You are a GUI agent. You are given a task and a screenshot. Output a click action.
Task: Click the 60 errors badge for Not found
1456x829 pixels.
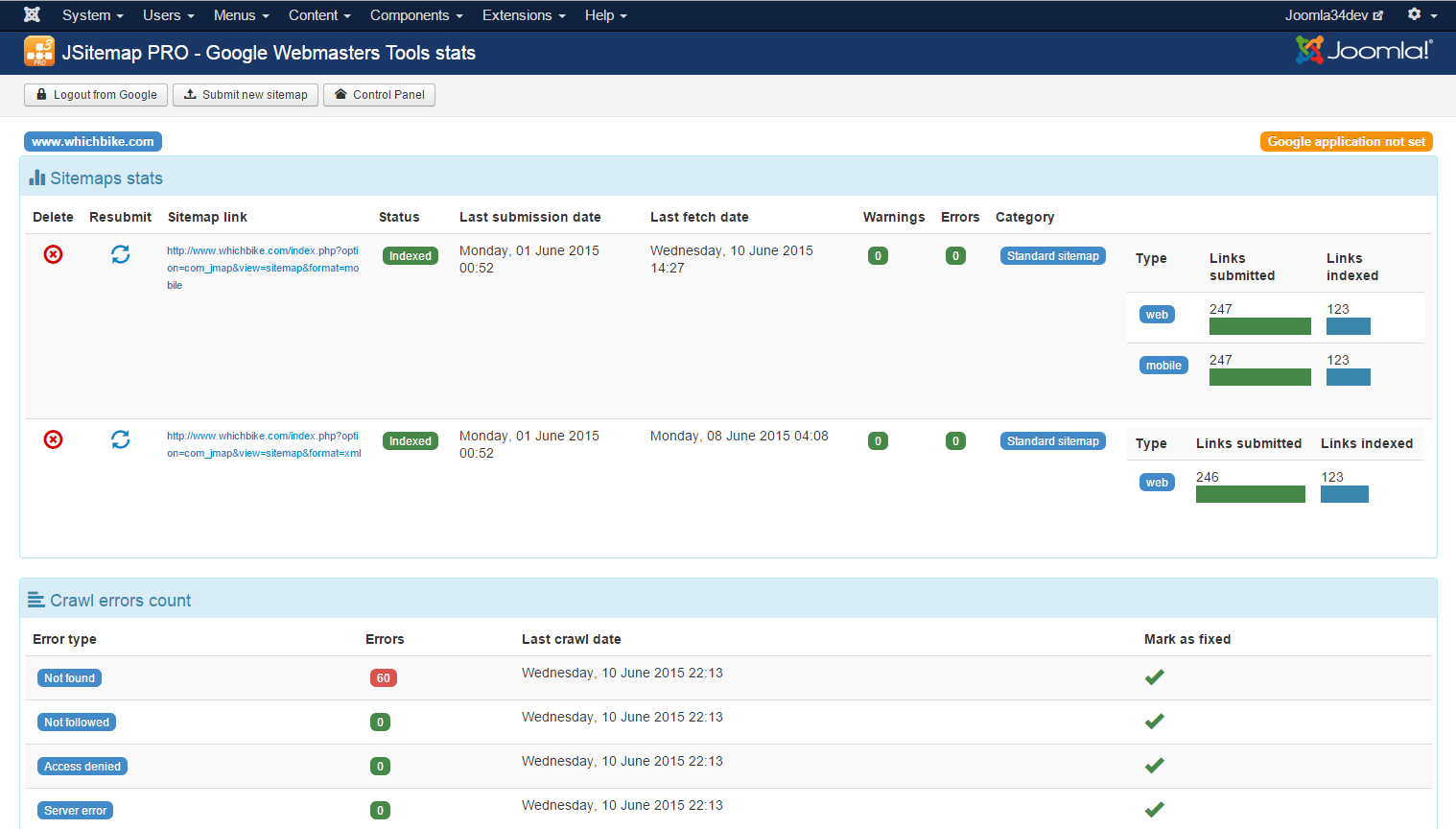click(384, 678)
